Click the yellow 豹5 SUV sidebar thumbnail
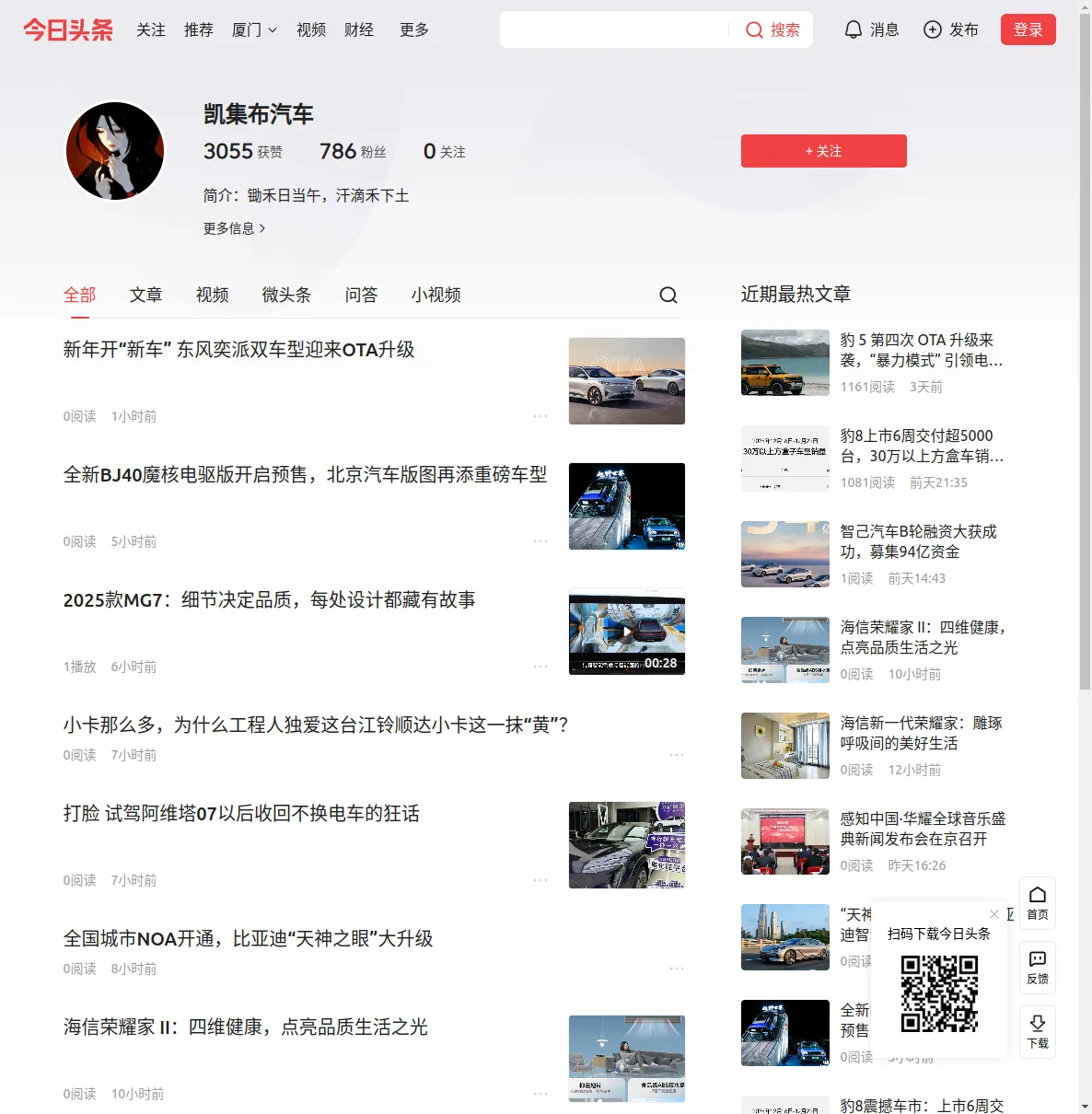The height and width of the screenshot is (1114, 1092). [x=785, y=363]
